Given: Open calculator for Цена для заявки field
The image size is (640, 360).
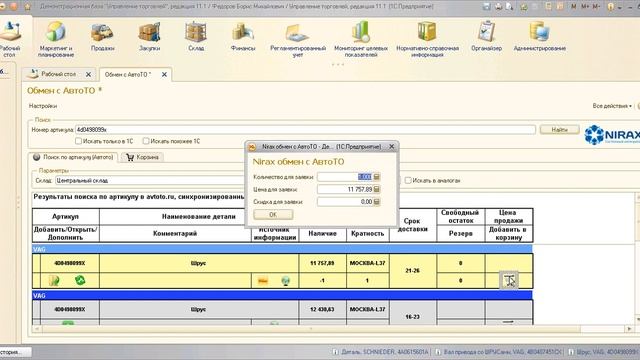Looking at the screenshot, I should coord(377,189).
